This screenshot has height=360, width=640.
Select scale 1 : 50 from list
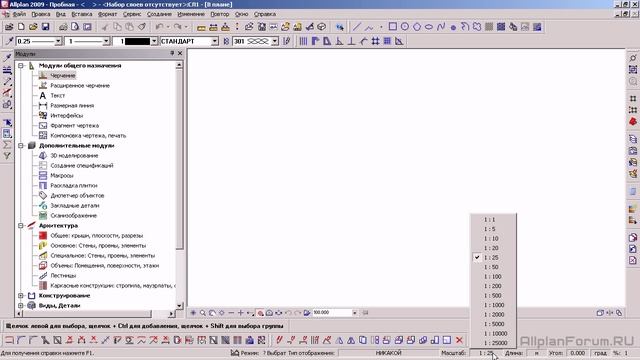[493, 267]
